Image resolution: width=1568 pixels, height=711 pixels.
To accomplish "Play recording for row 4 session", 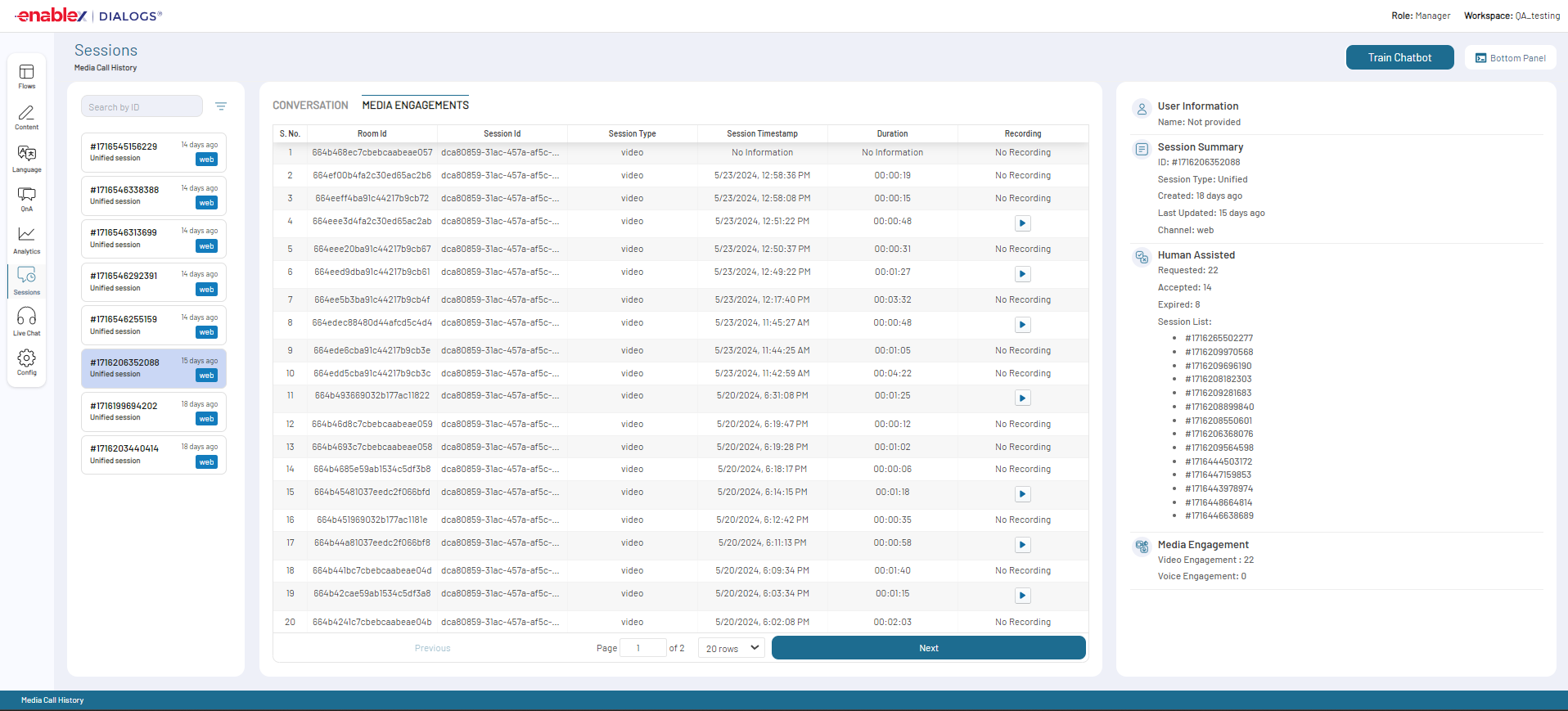I will 1023,223.
